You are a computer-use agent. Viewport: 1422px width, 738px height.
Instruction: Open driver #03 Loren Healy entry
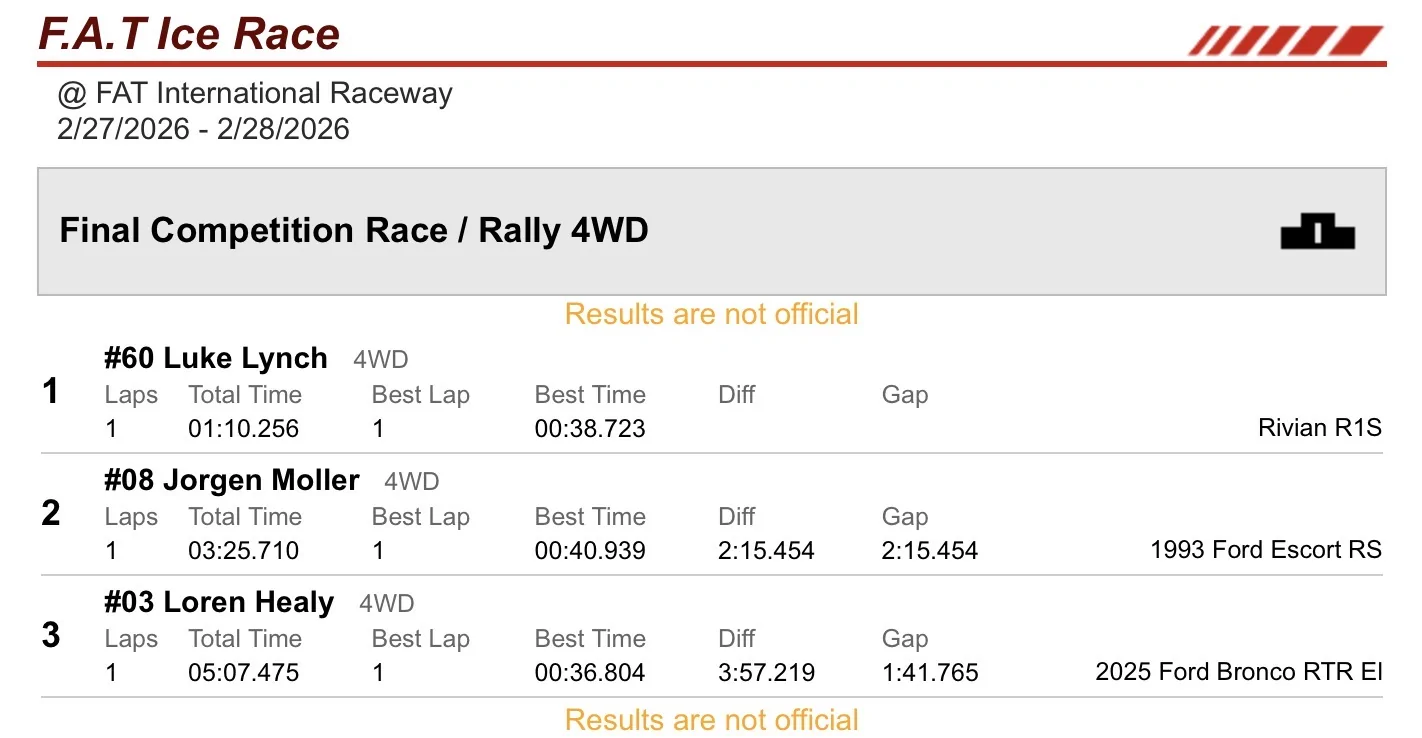[219, 602]
